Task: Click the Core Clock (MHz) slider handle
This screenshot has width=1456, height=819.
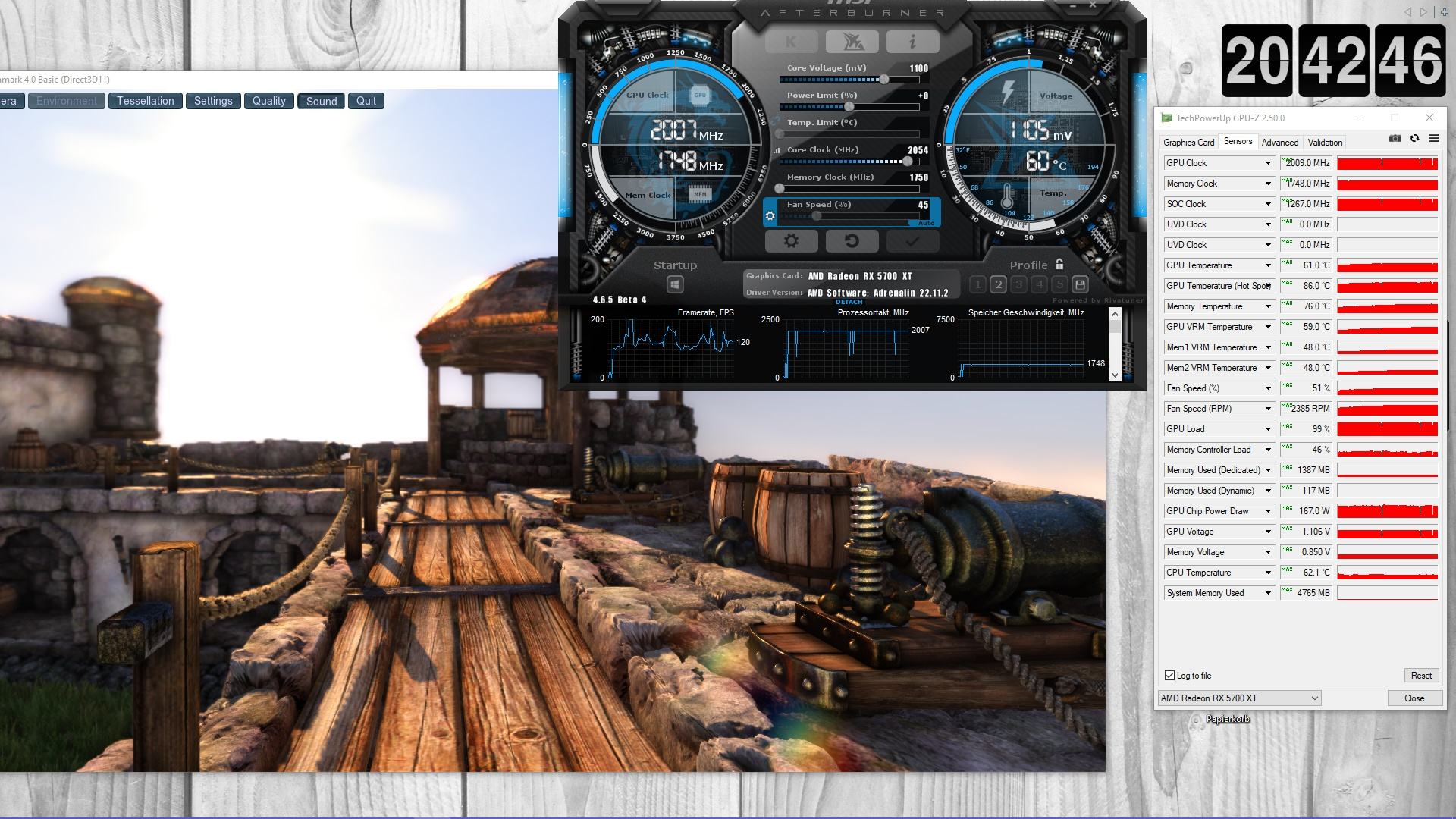Action: (908, 162)
